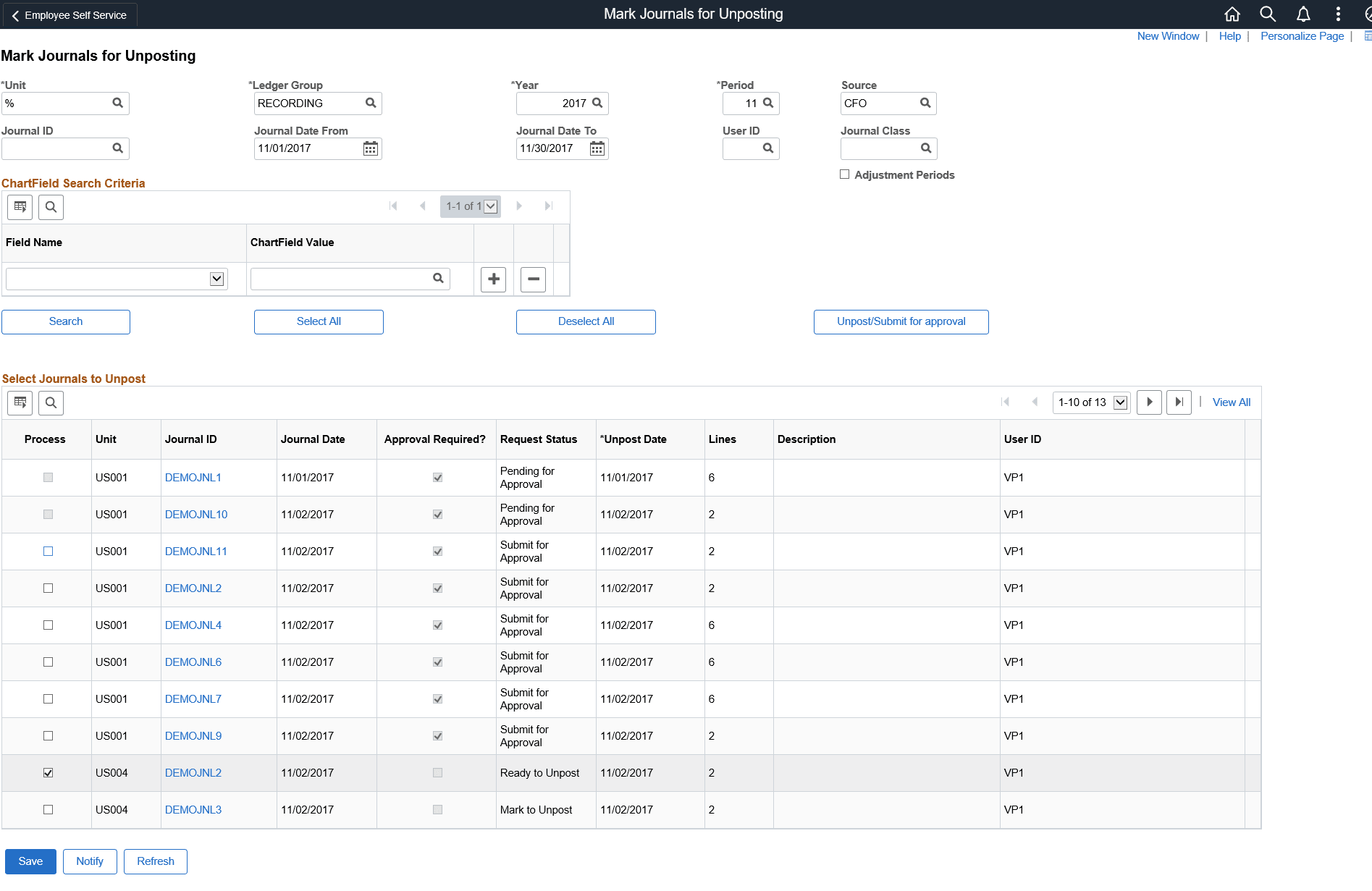
Task: Click the Unpost/Submit for approval button
Action: (901, 322)
